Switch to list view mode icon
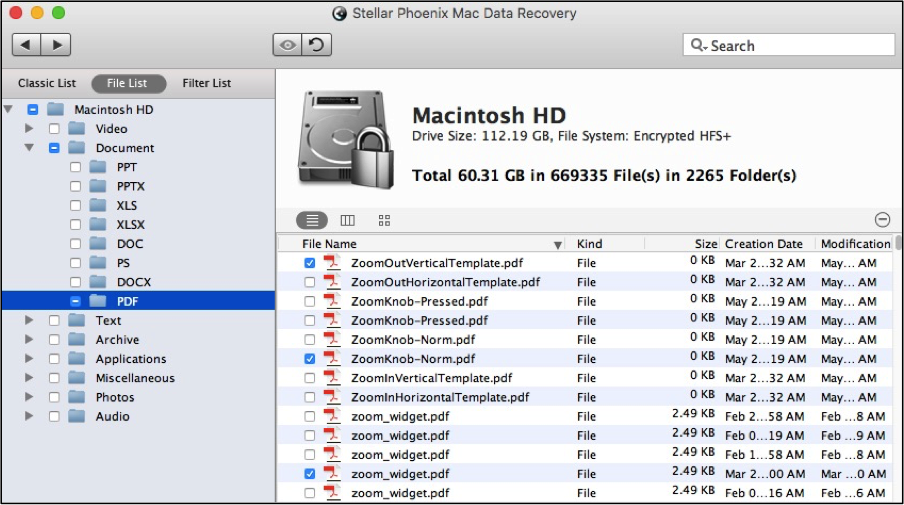The height and width of the screenshot is (505, 904). click(x=312, y=220)
